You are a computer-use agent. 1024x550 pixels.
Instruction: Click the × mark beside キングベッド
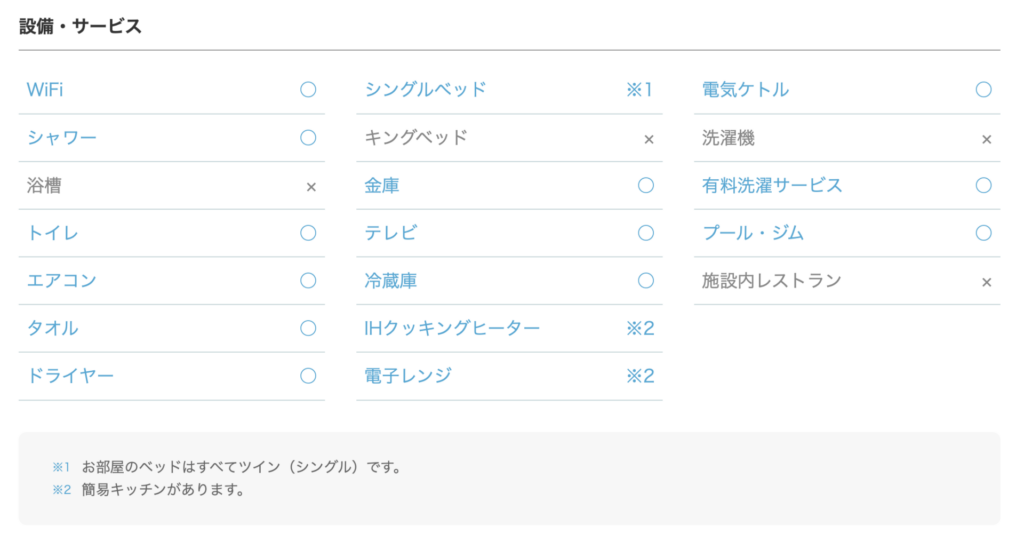649,139
